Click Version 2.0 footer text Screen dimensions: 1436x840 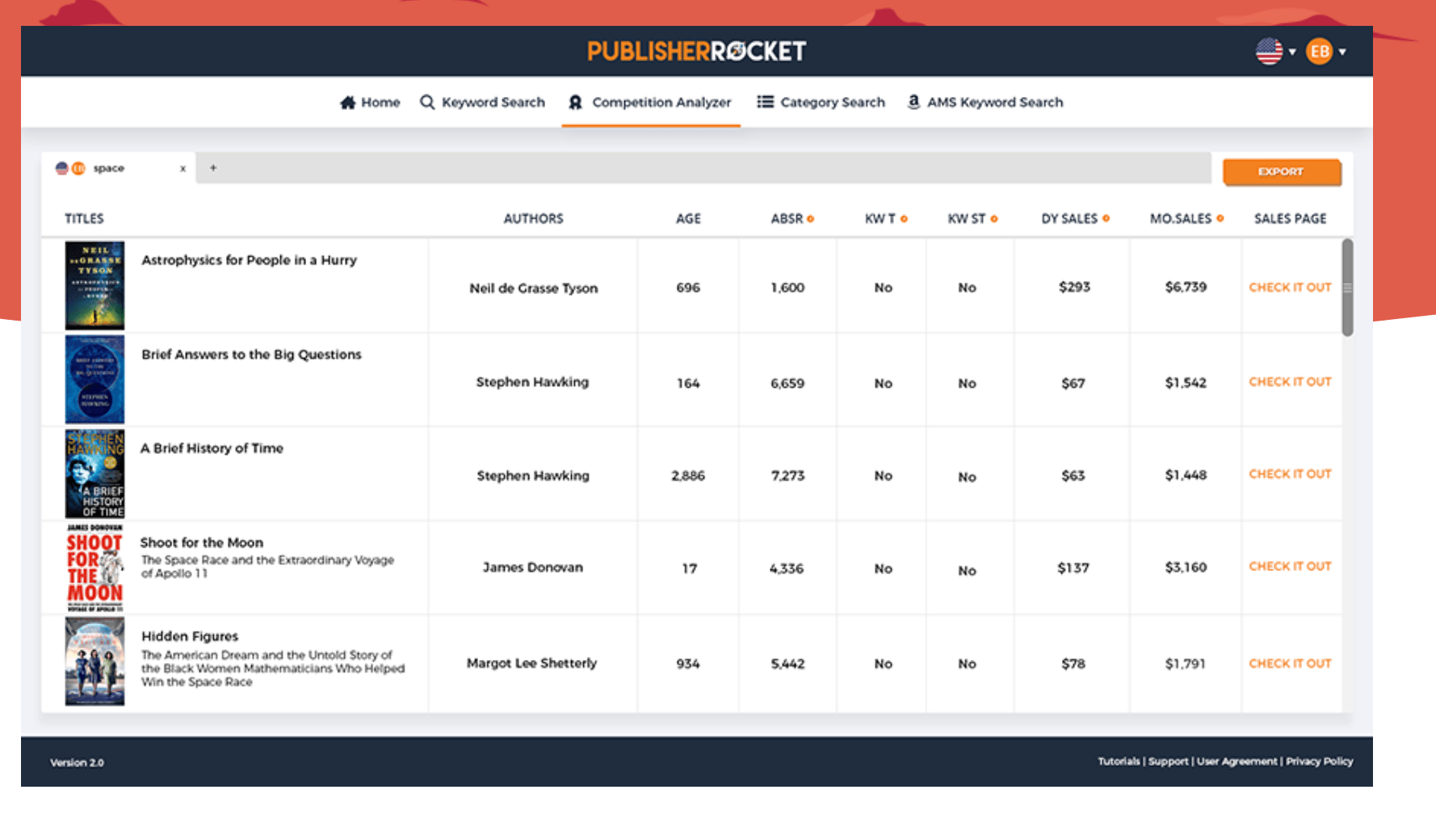(77, 762)
